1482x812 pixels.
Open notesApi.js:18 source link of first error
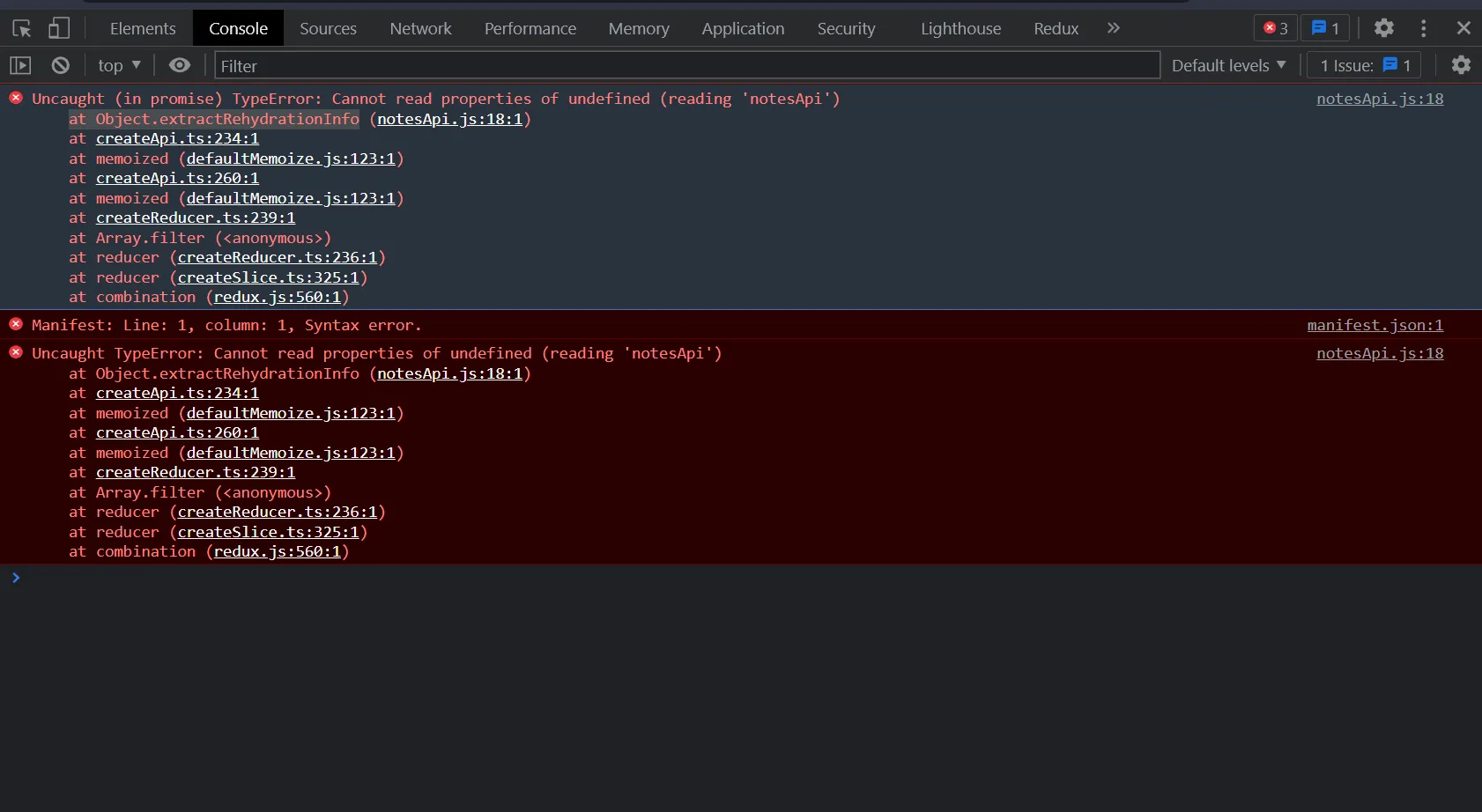pos(1380,99)
